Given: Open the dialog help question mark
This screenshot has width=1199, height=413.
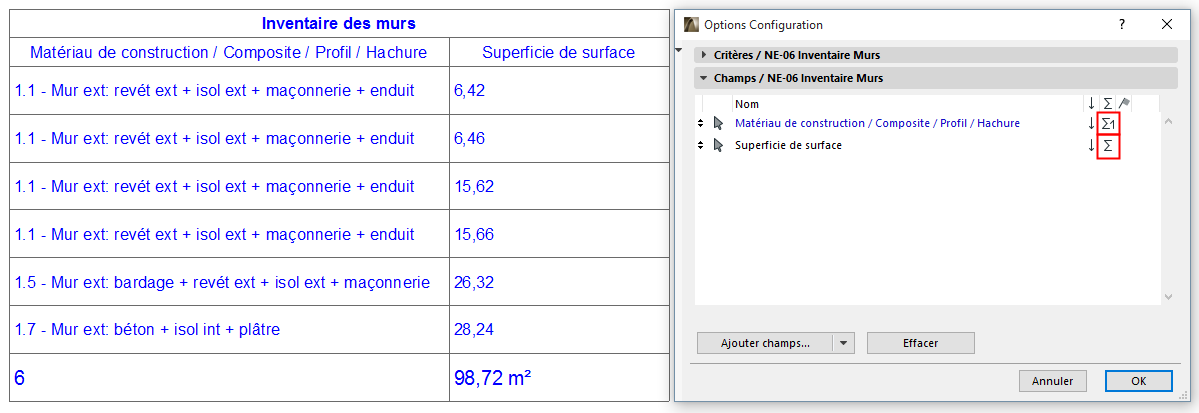Looking at the screenshot, I should [1122, 24].
